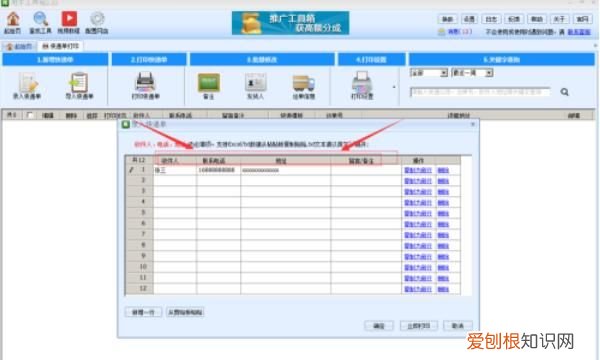Click the copy-row link in row 1
The image size is (600, 360).
coord(418,170)
